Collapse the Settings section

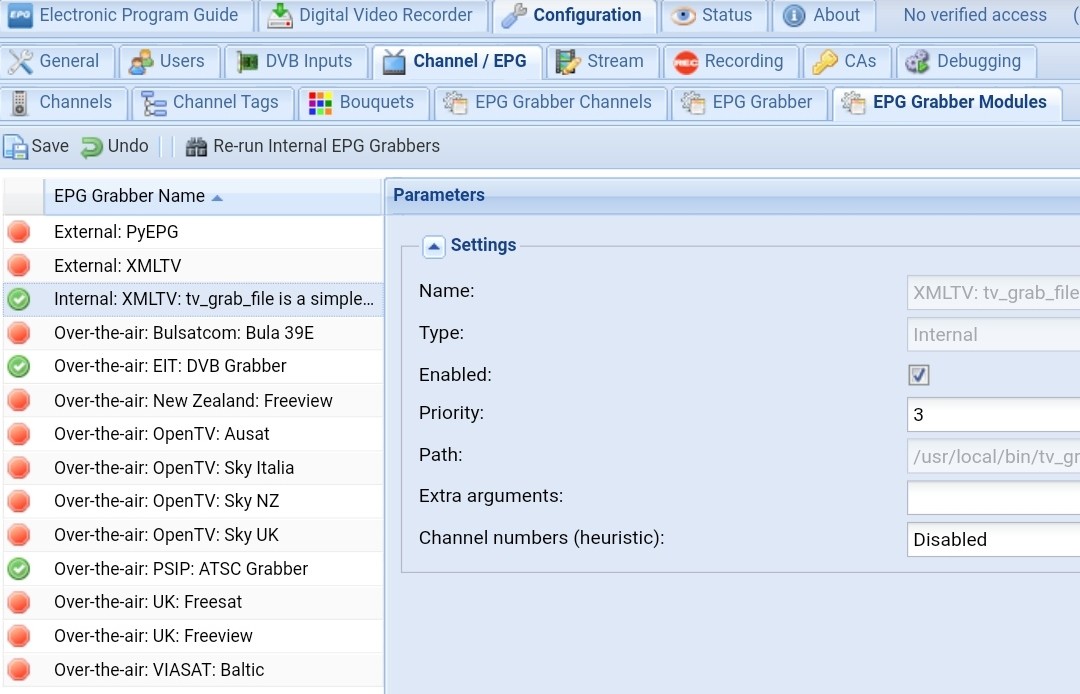[434, 246]
